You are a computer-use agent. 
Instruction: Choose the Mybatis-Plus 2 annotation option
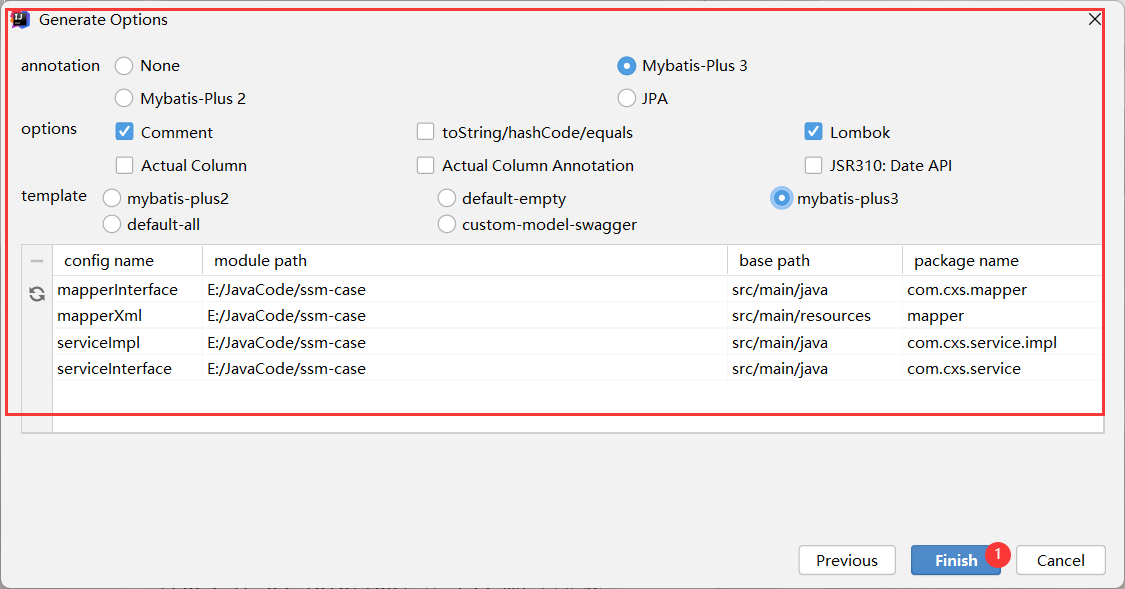124,98
